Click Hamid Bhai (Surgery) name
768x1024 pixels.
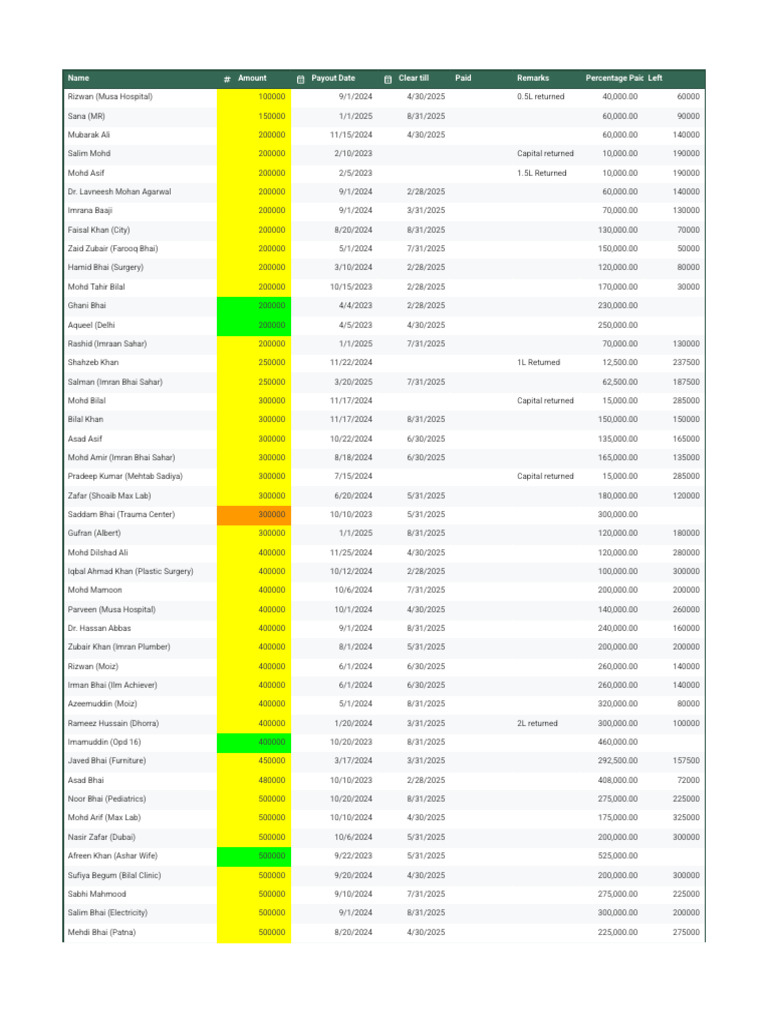point(105,268)
